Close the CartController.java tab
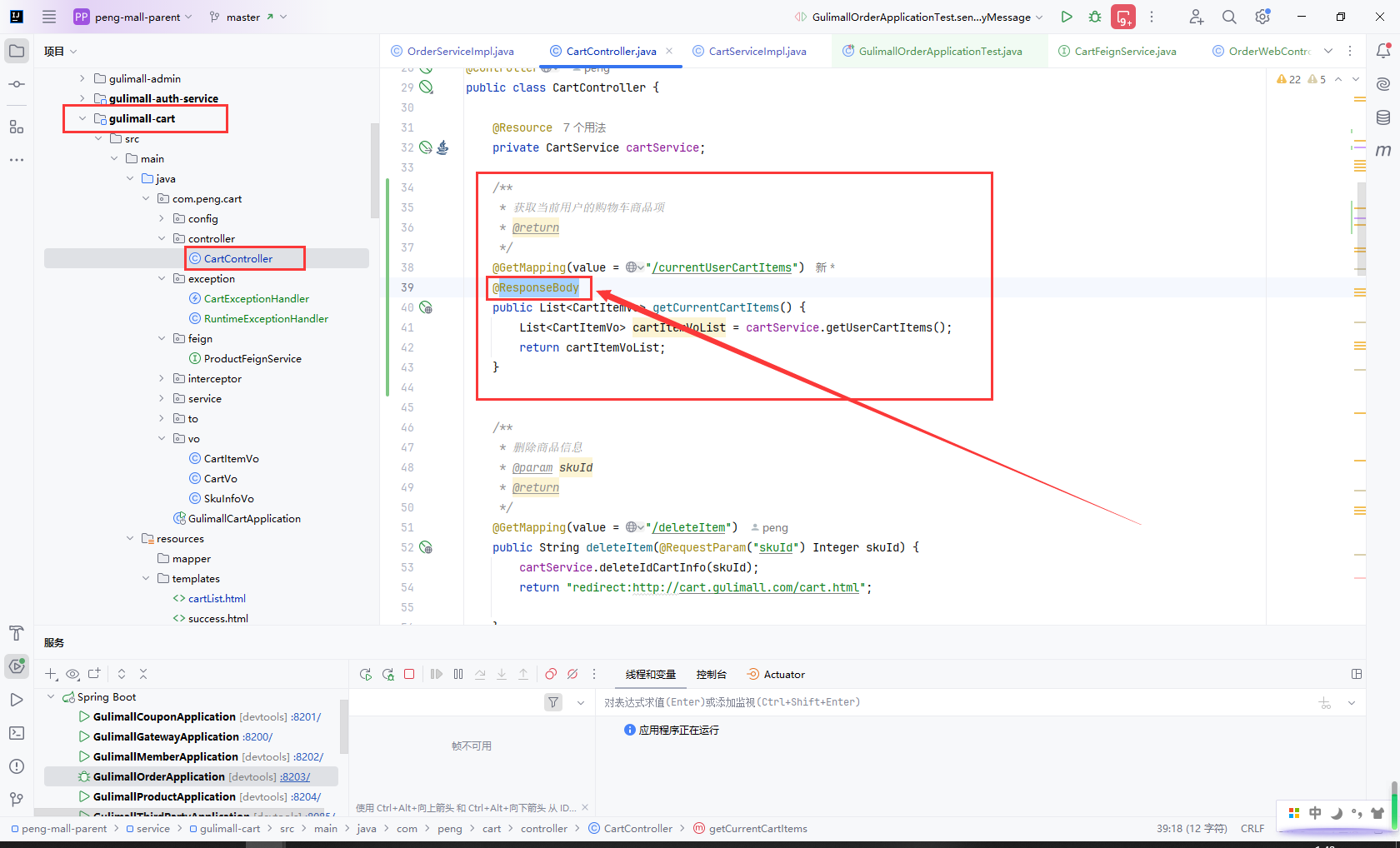This screenshot has width=1400, height=848. click(669, 51)
